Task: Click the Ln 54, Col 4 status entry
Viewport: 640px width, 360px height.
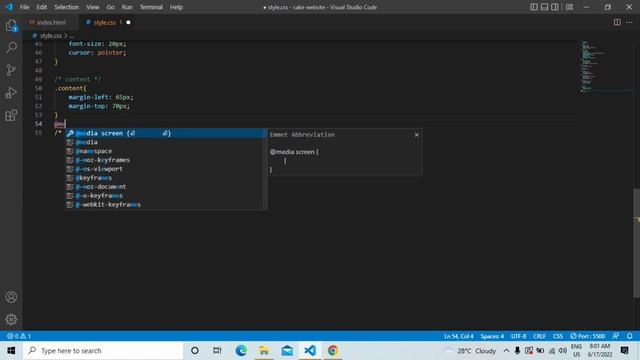Action: 458,336
